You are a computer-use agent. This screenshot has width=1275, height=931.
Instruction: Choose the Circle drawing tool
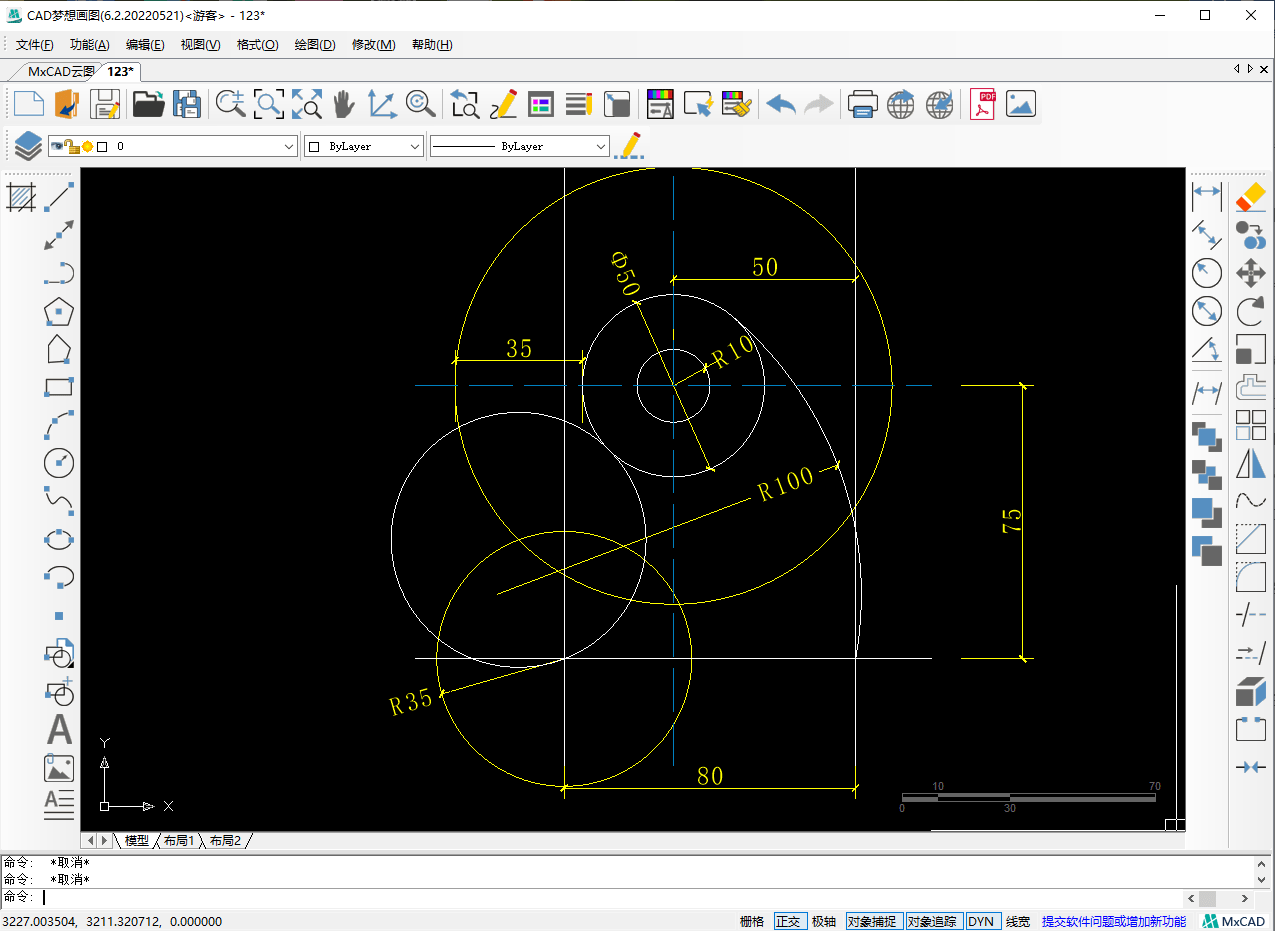click(x=59, y=463)
